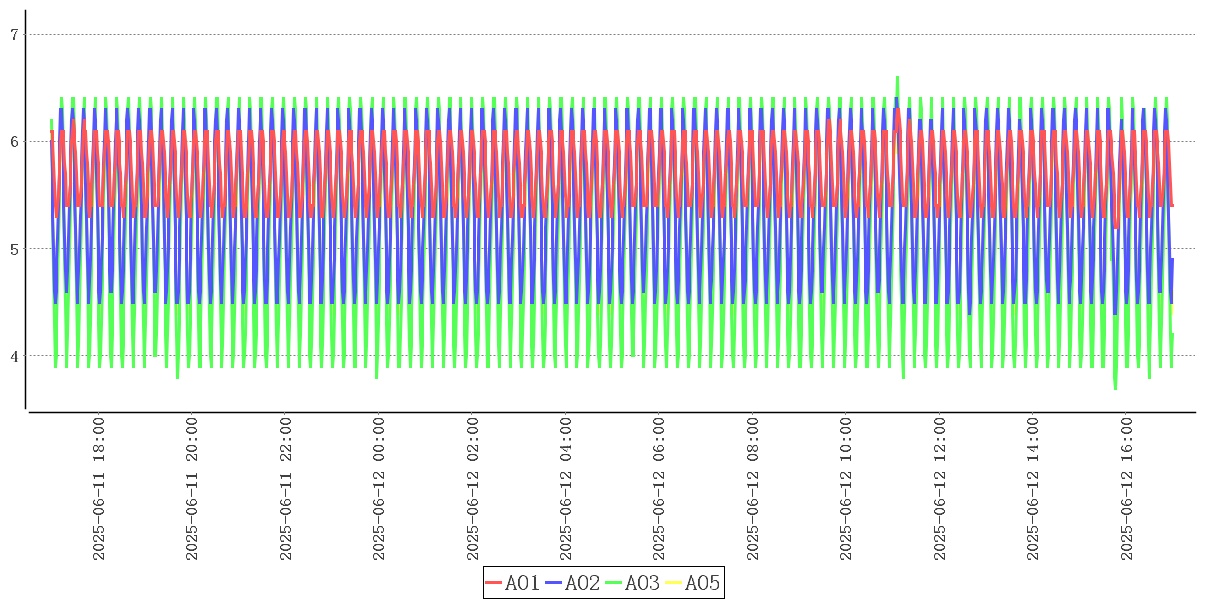Click the blue A02 legend line swatch
This screenshot has width=1207, height=600.
point(554,583)
